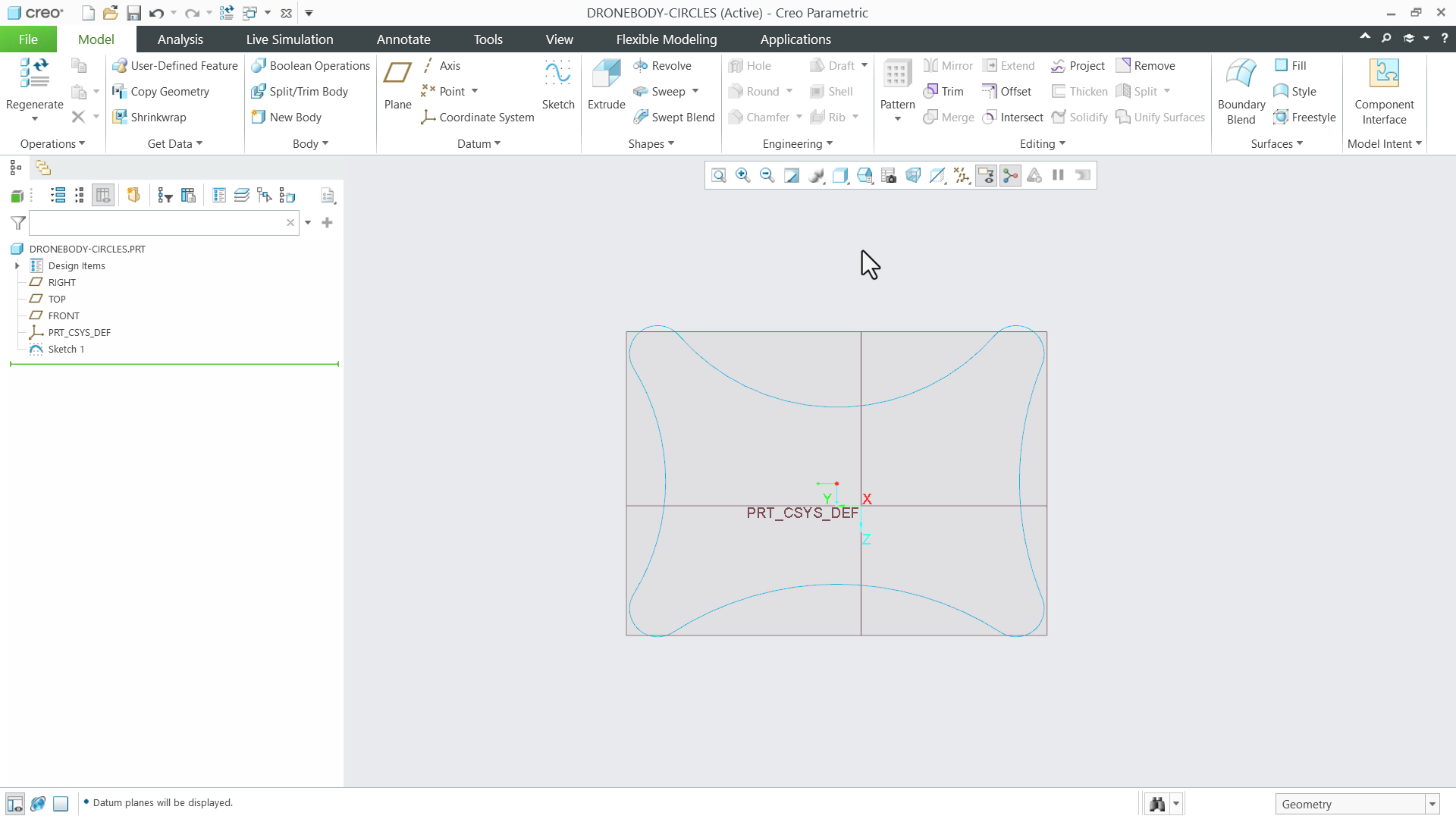Image resolution: width=1456 pixels, height=819 pixels.
Task: Expand the Design Items tree node
Action: tap(17, 265)
